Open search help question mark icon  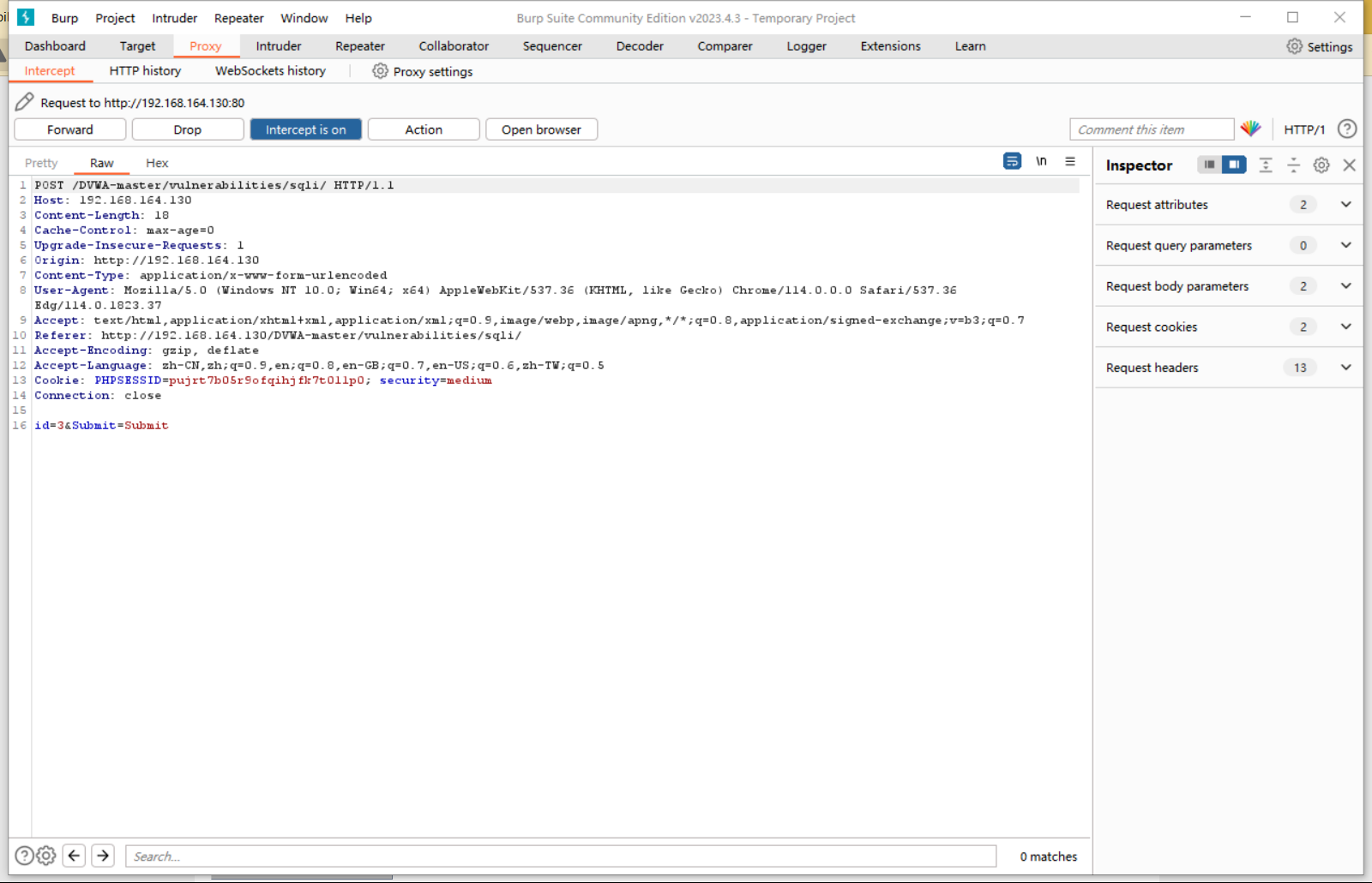click(25, 855)
